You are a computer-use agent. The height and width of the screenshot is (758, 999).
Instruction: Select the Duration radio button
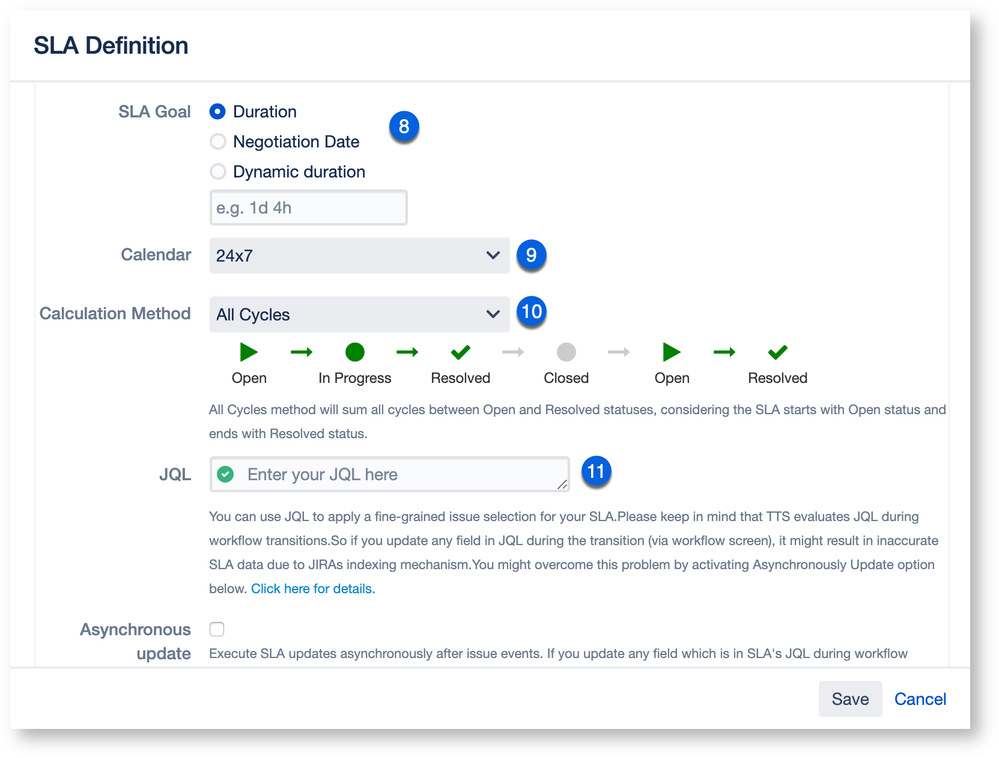tap(218, 111)
